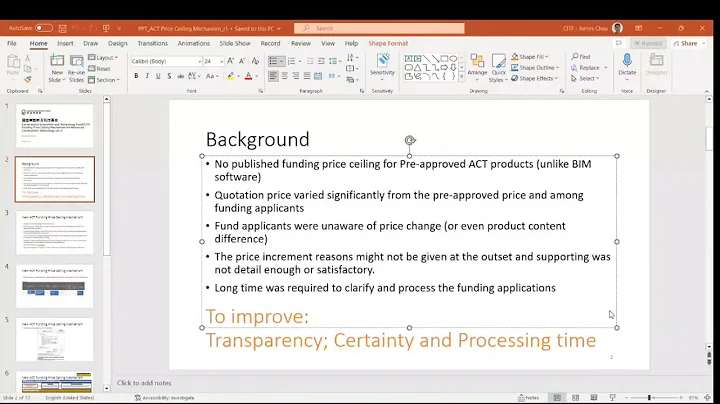Apply the red font color
The image size is (720, 404).
(248, 76)
